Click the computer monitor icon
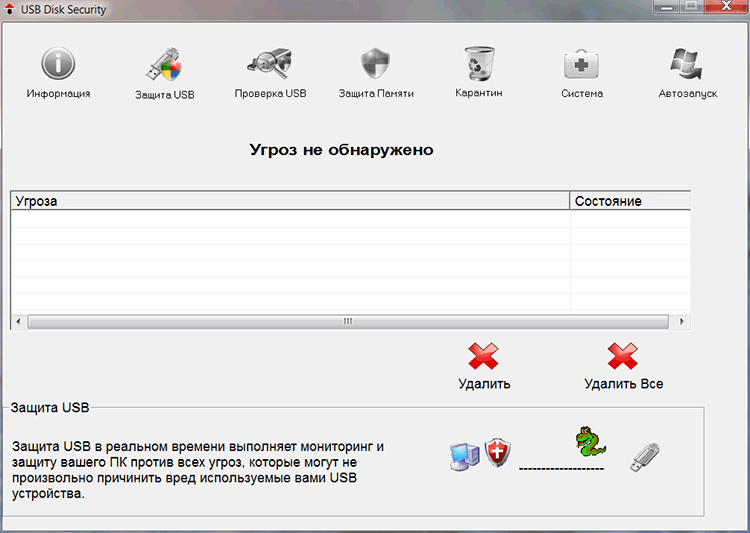Viewport: 750px width, 533px height. (464, 456)
